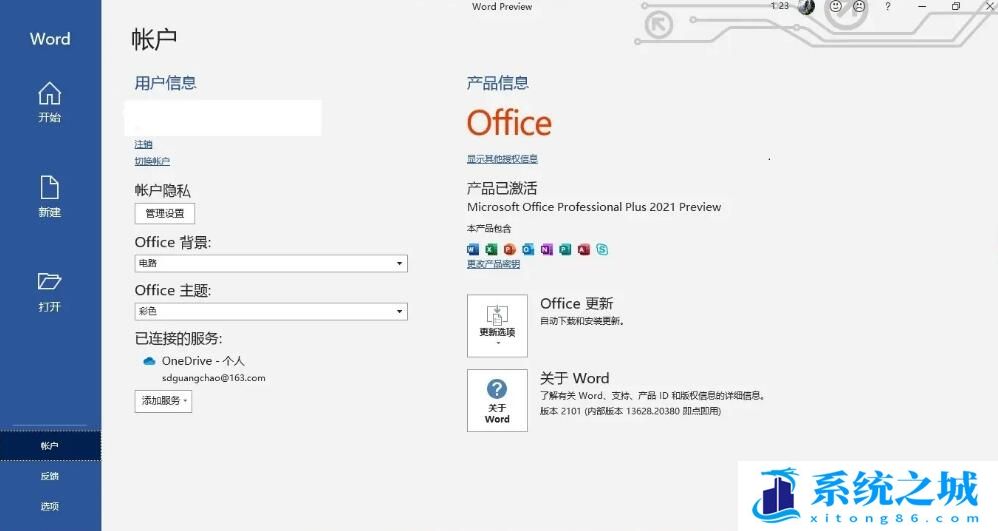Screen dimensions: 998x531
Task: Click the Office 更新 heading
Action: point(577,304)
